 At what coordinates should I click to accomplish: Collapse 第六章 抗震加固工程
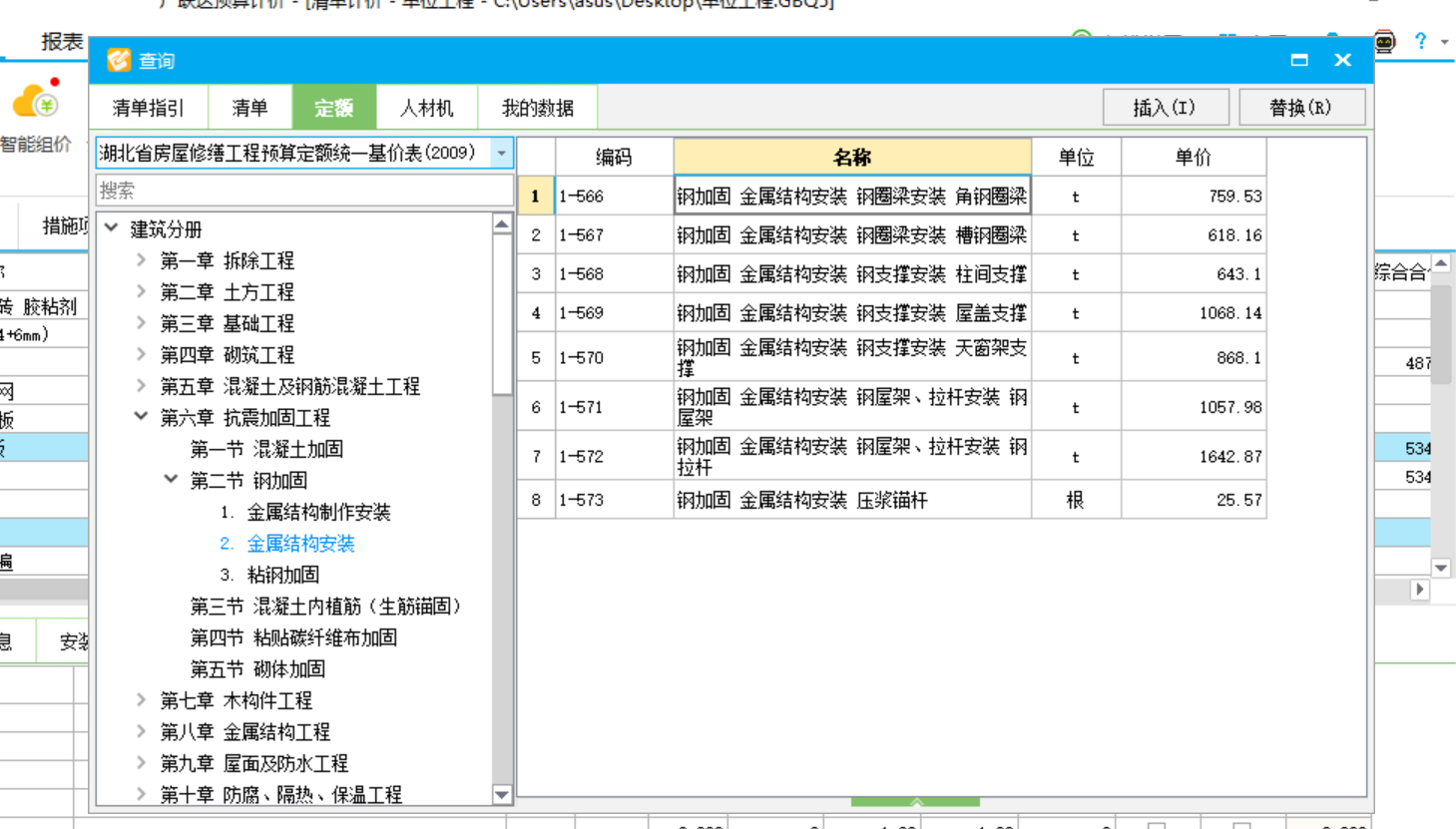pos(141,417)
